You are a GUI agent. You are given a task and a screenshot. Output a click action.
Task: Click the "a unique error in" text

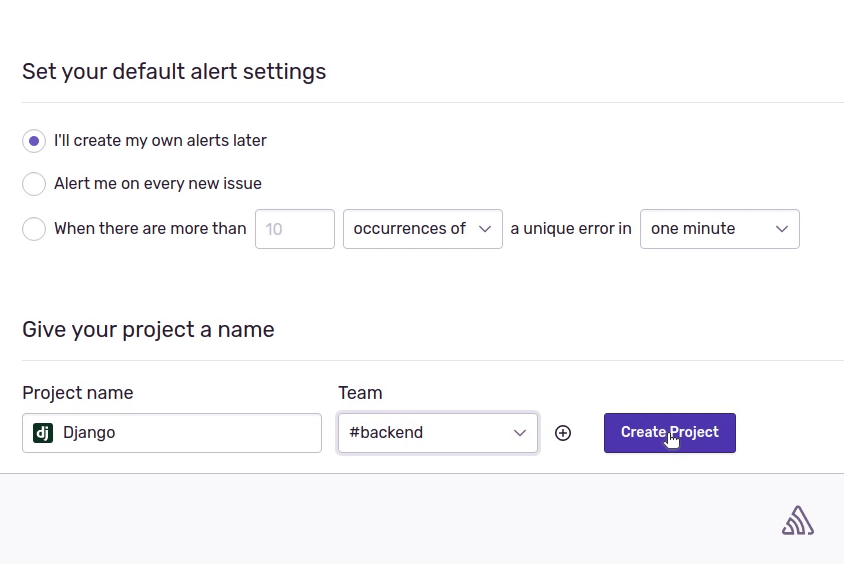click(x=571, y=229)
